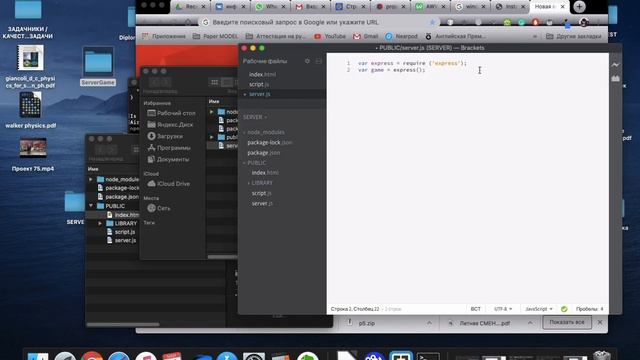Screen dimensions: 640x360
Task: Open server.js under PUBLIC folder
Action: pos(262,203)
